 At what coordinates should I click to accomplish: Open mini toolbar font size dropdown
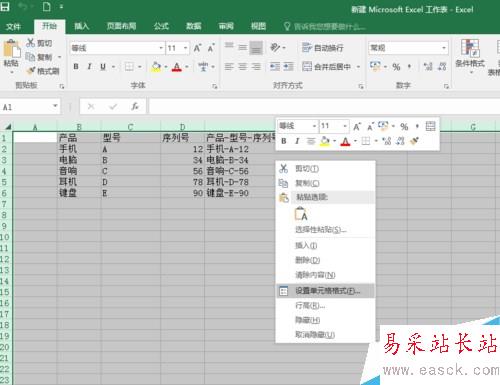(x=345, y=126)
